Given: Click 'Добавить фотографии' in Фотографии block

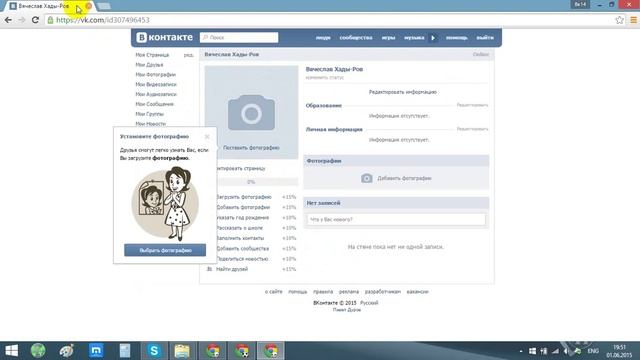Looking at the screenshot, I should click(x=404, y=178).
